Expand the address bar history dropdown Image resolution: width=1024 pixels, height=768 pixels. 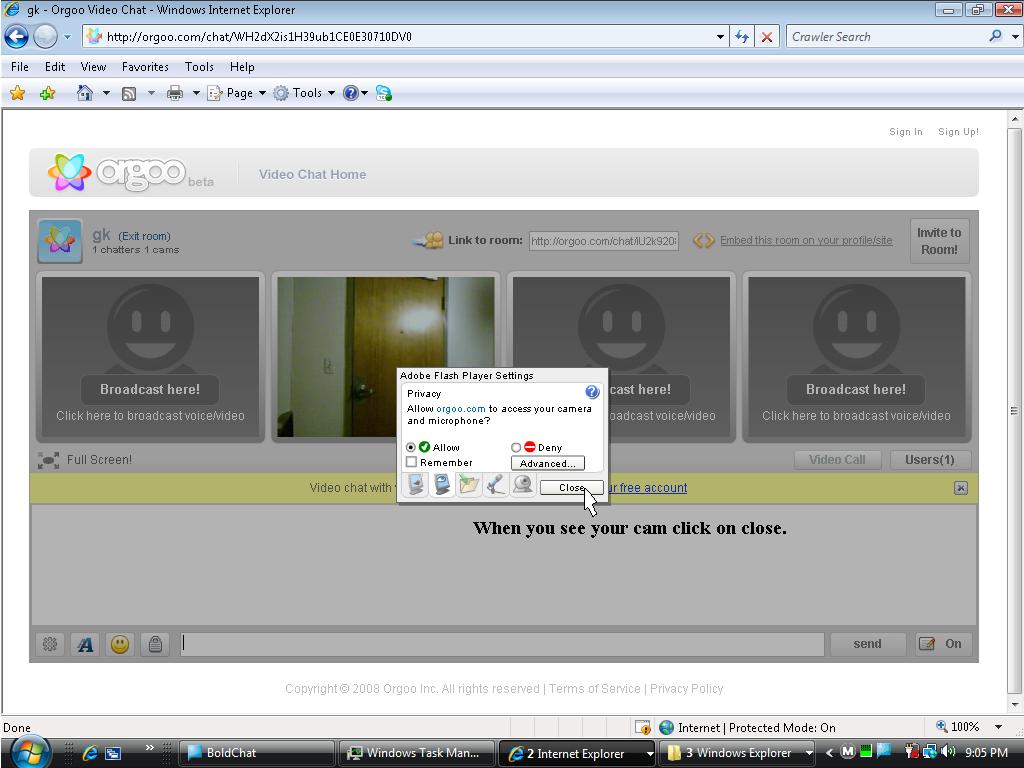720,37
